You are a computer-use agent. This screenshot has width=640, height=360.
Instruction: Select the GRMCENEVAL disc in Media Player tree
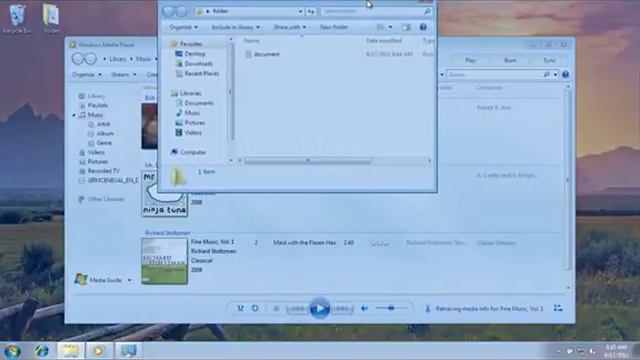click(113, 180)
